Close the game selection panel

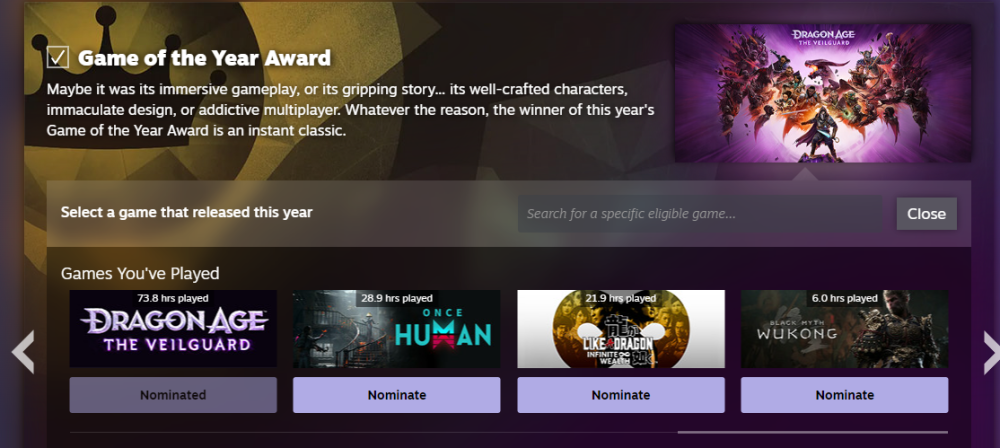pos(926,214)
